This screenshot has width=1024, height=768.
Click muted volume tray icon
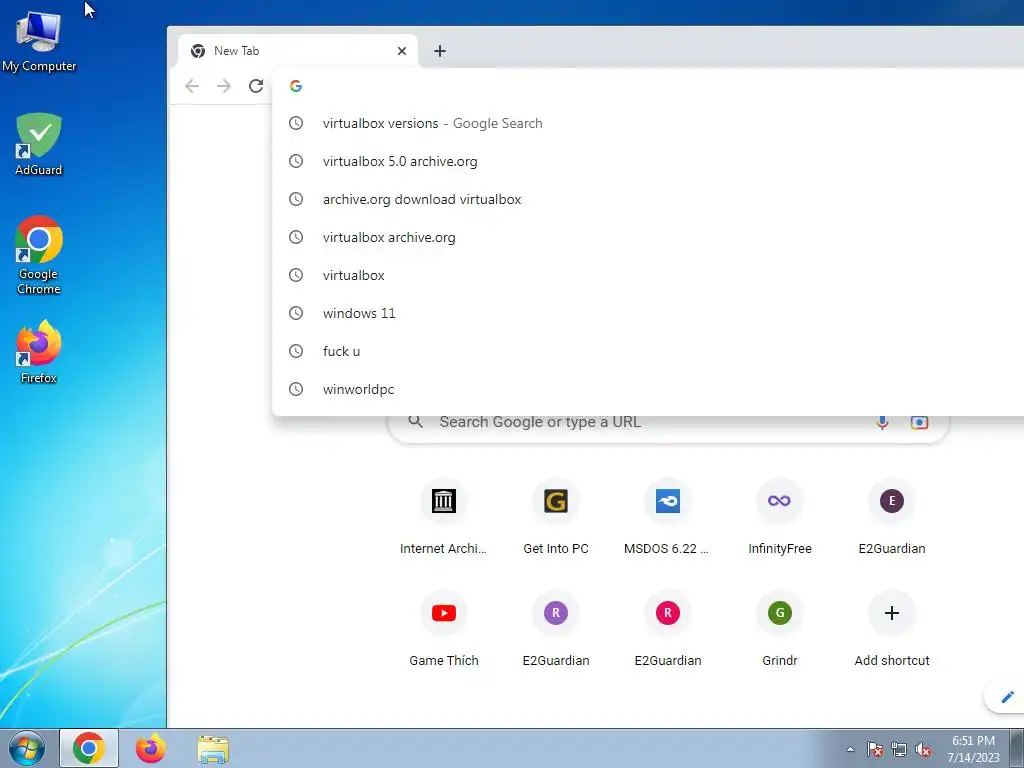pyautogui.click(x=923, y=749)
